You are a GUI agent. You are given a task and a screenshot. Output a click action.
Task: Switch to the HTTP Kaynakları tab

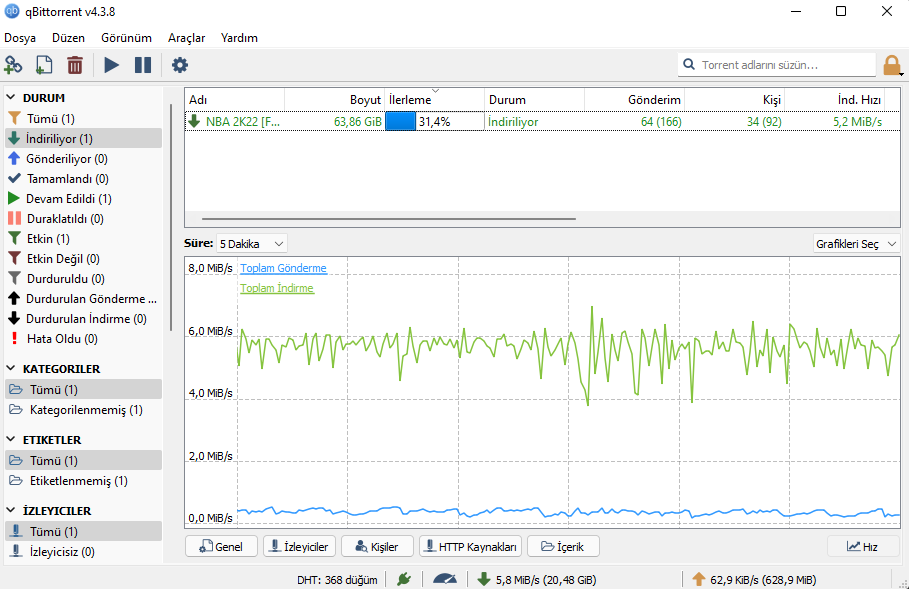coord(471,546)
